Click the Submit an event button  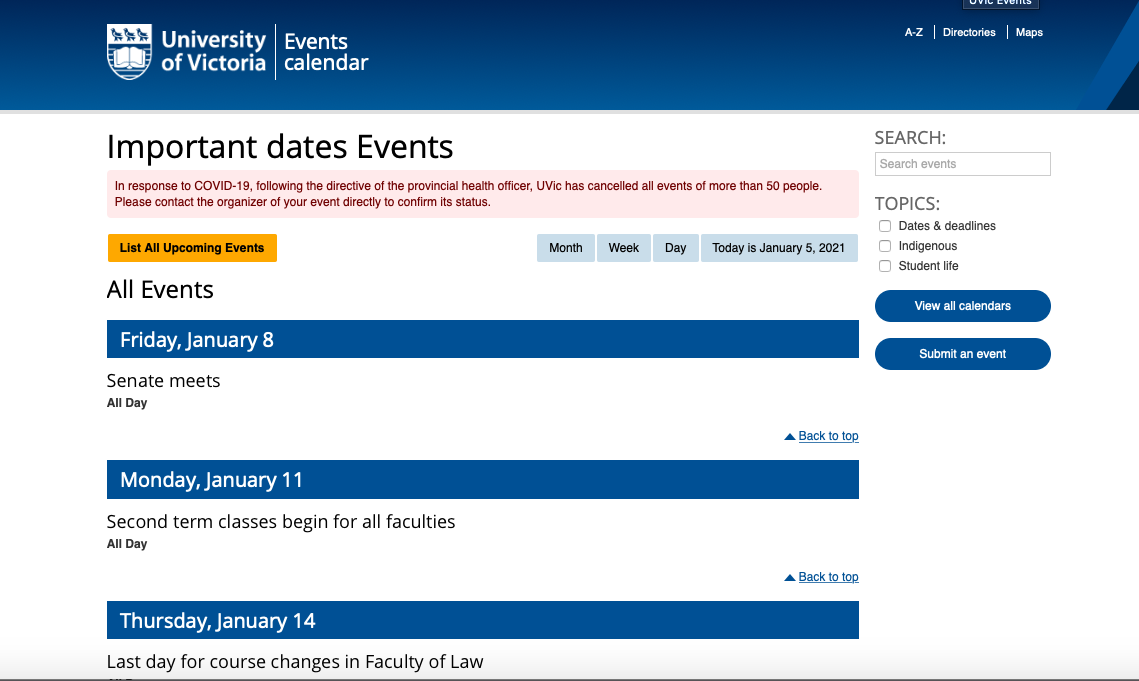(x=962, y=354)
